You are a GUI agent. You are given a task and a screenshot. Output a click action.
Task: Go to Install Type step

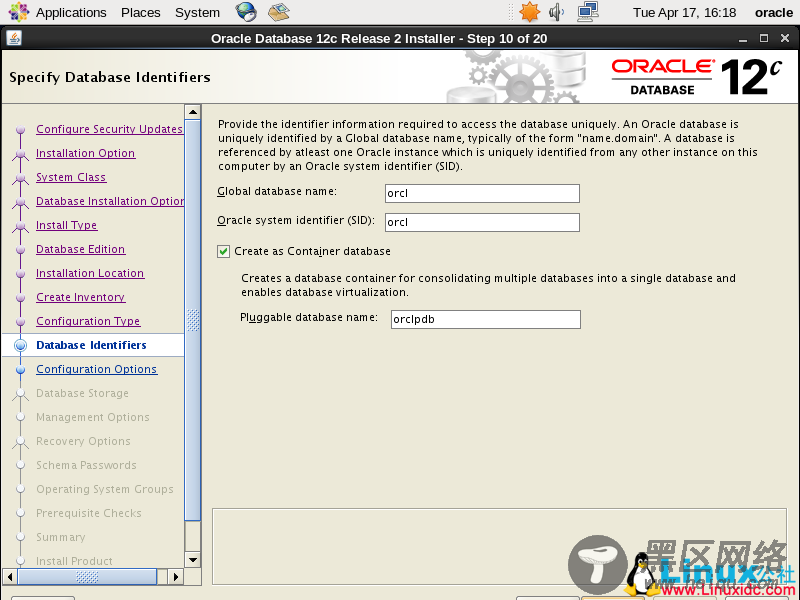(x=67, y=225)
